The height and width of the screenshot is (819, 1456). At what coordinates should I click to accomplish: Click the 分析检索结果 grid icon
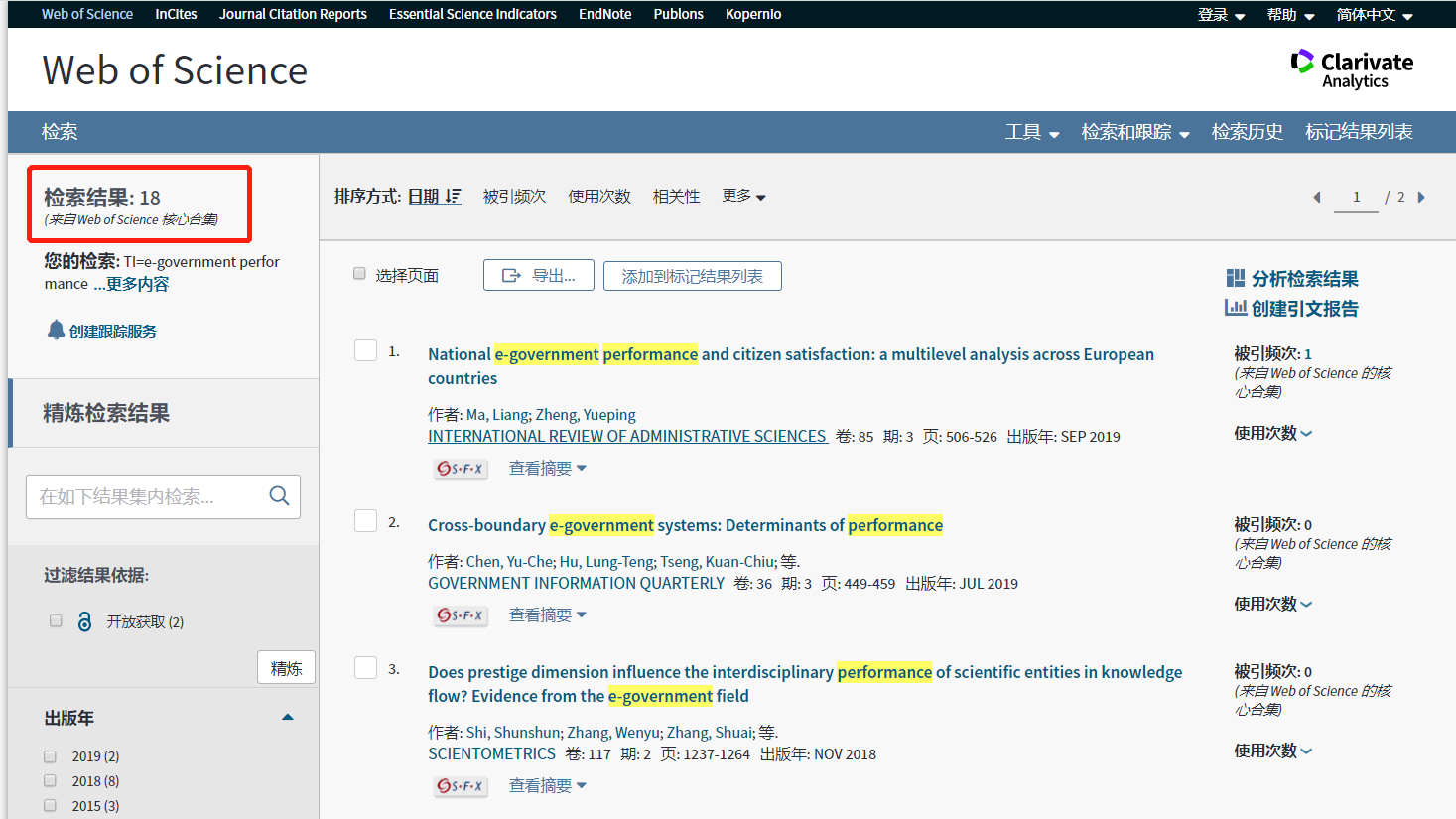tap(1236, 278)
